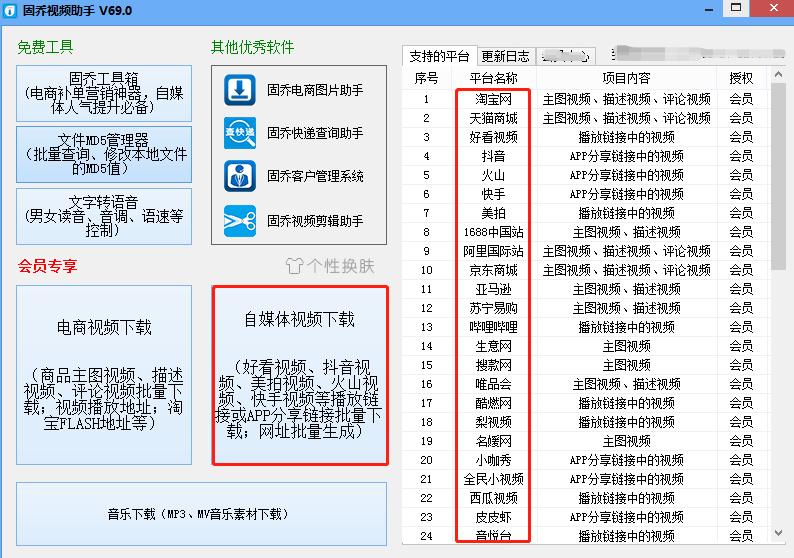Open the 固乔视频剪辑助手 text link
Viewport: 794px width, 558px height.
pyautogui.click(x=315, y=221)
